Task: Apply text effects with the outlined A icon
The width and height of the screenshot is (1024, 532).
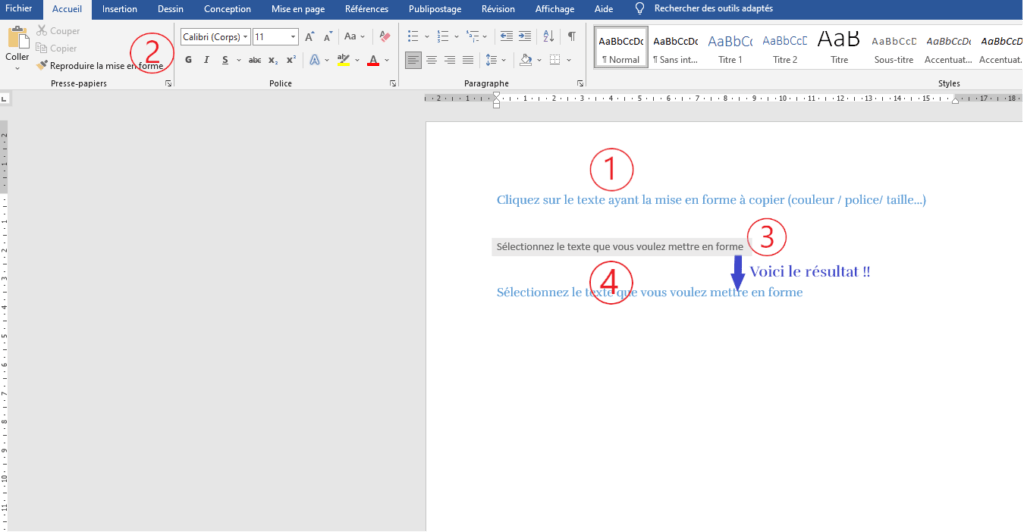Action: point(315,60)
